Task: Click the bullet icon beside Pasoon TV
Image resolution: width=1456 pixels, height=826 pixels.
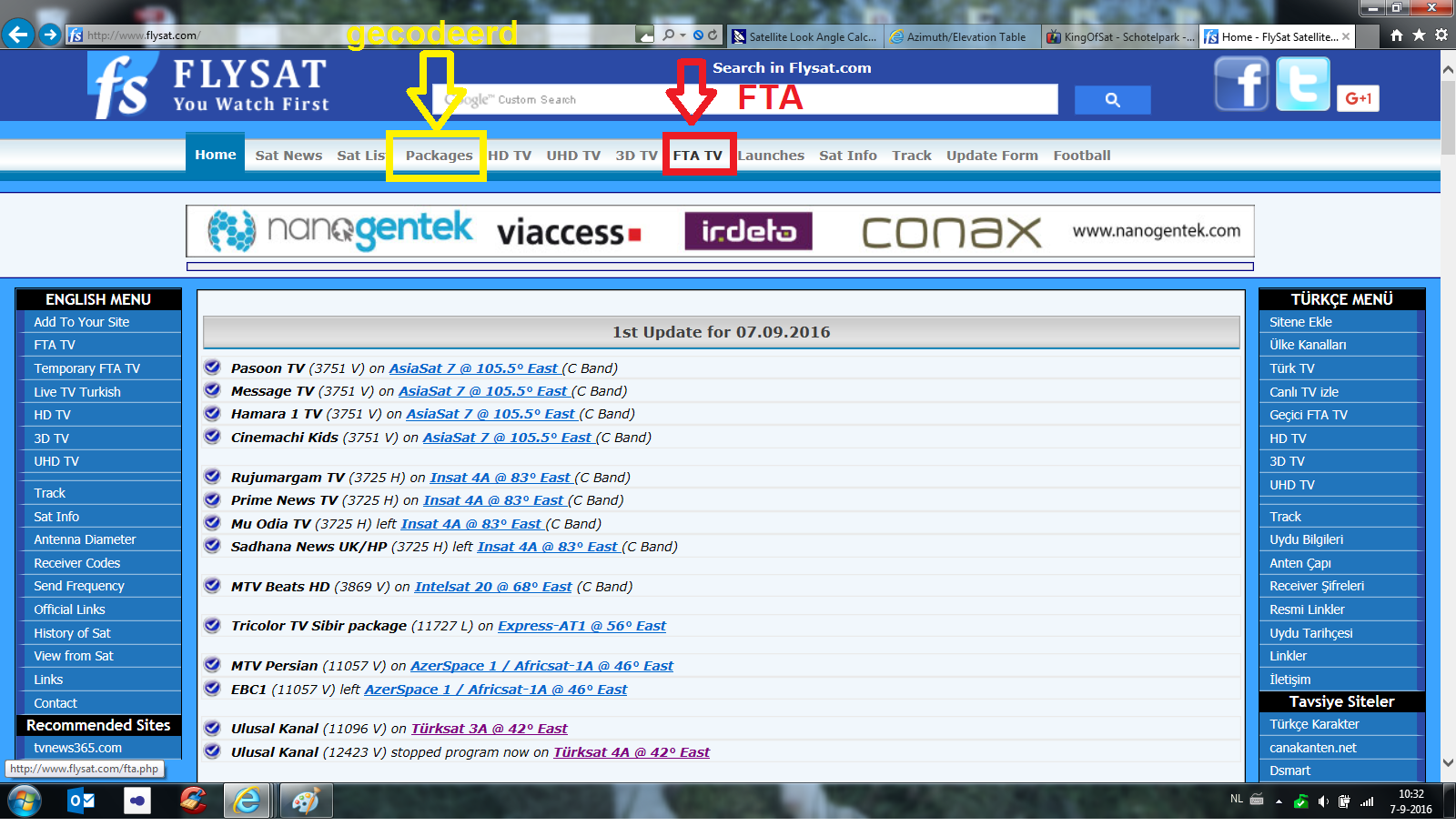Action: click(212, 368)
